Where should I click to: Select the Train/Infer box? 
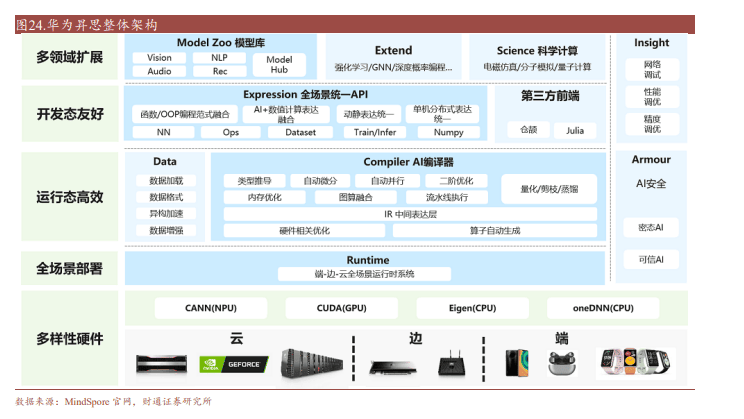[374, 132]
